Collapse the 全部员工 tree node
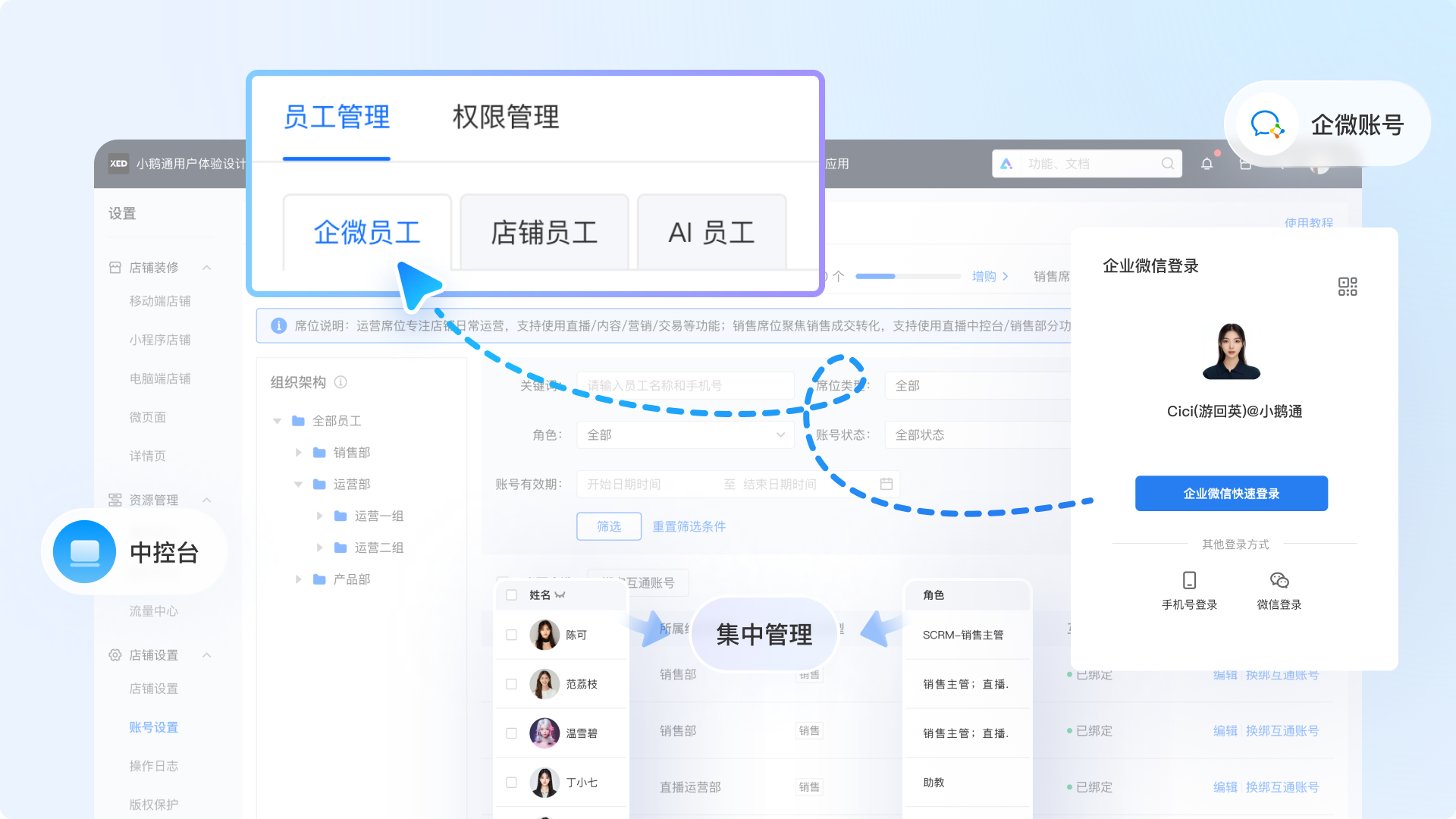1456x819 pixels. click(x=278, y=421)
